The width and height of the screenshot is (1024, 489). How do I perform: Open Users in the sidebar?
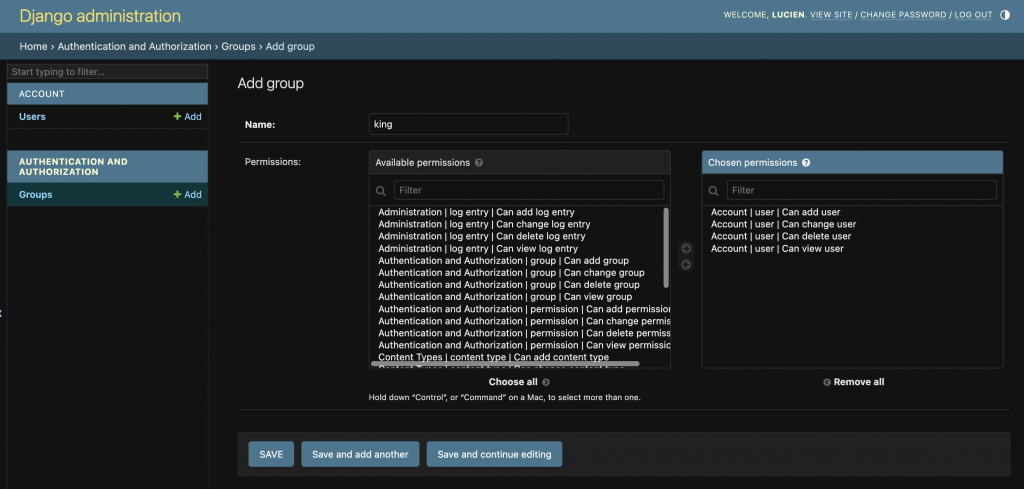coord(33,116)
